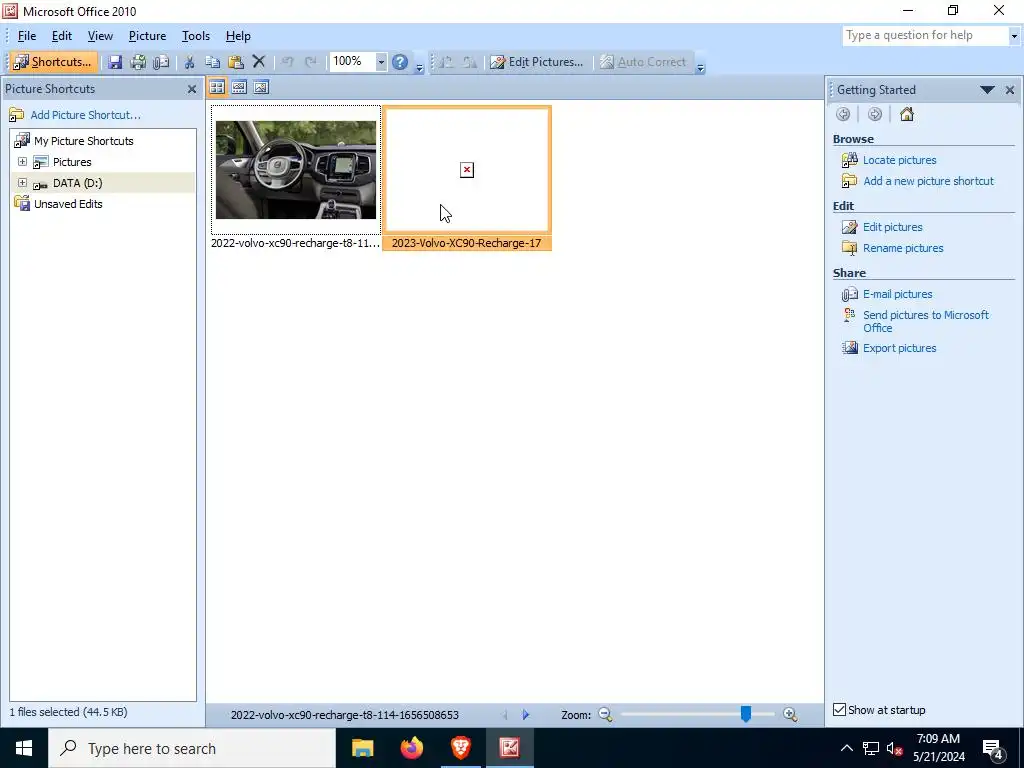Expand the Pictures tree node
This screenshot has height=768, width=1024.
coord(22,161)
